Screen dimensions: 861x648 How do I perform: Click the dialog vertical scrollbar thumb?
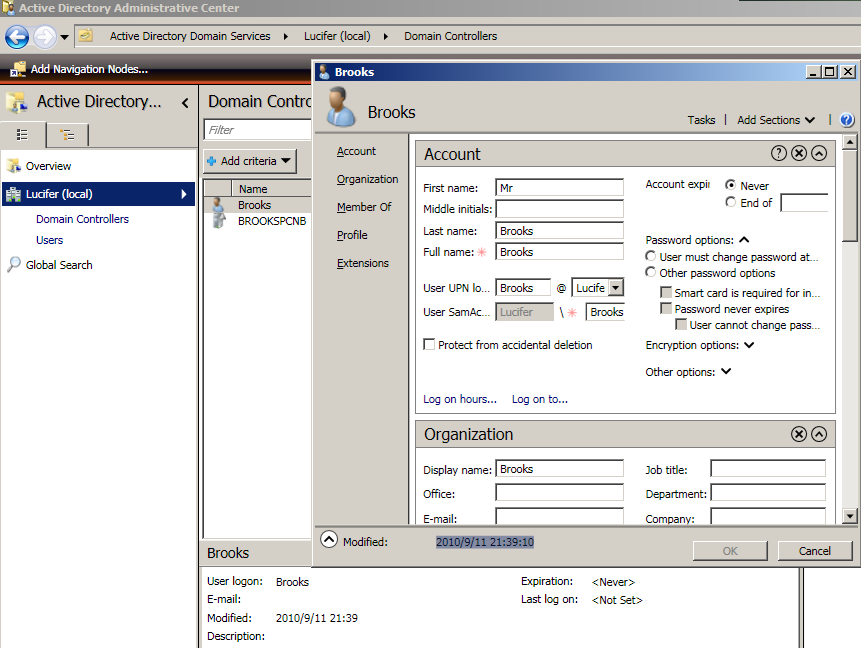849,194
